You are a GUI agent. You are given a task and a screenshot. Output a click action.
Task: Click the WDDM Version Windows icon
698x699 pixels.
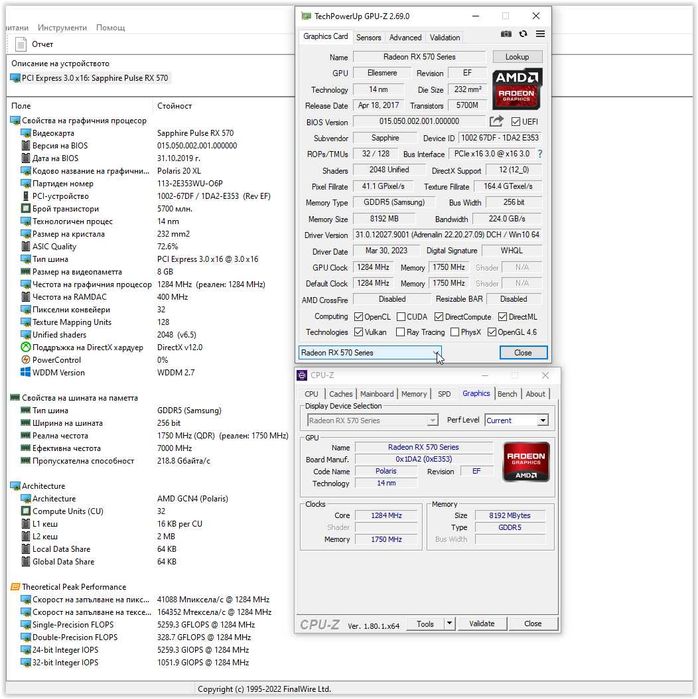pyautogui.click(x=25, y=372)
